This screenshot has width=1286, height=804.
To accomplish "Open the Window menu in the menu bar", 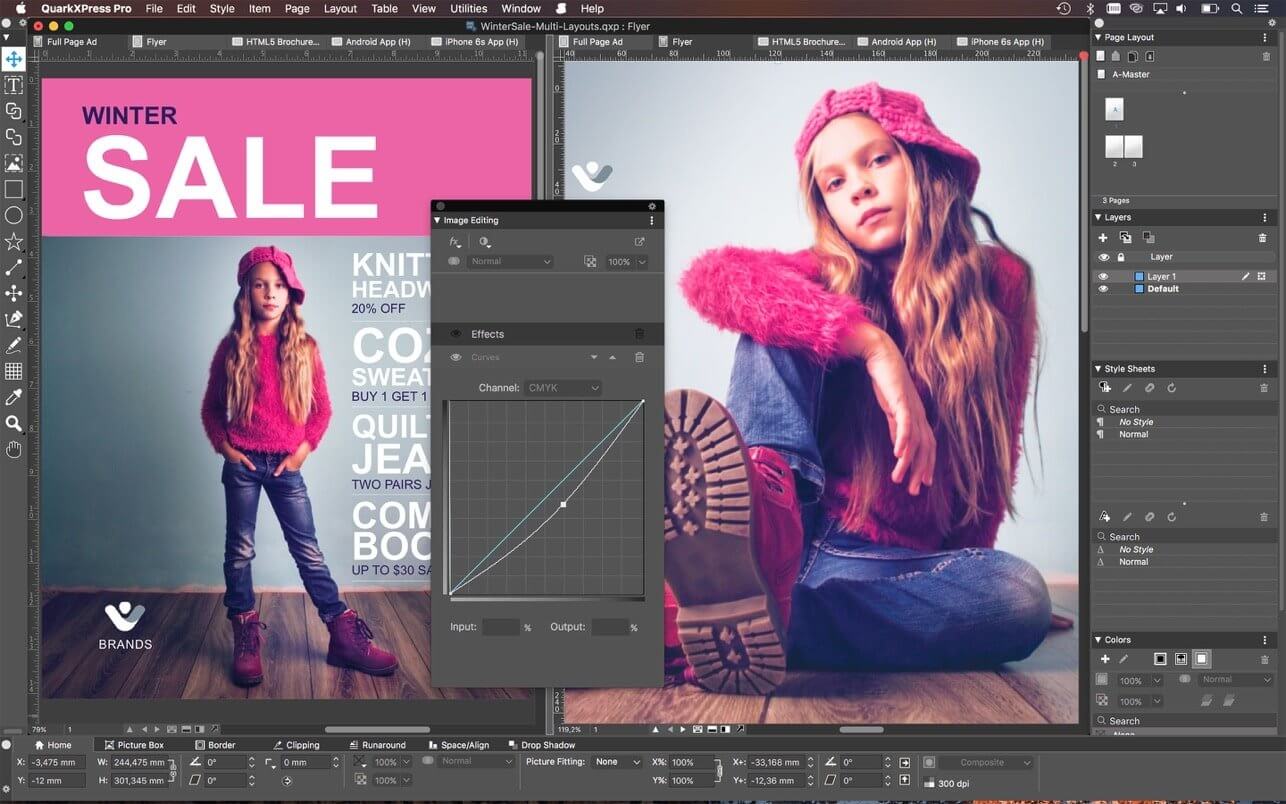I will [520, 8].
